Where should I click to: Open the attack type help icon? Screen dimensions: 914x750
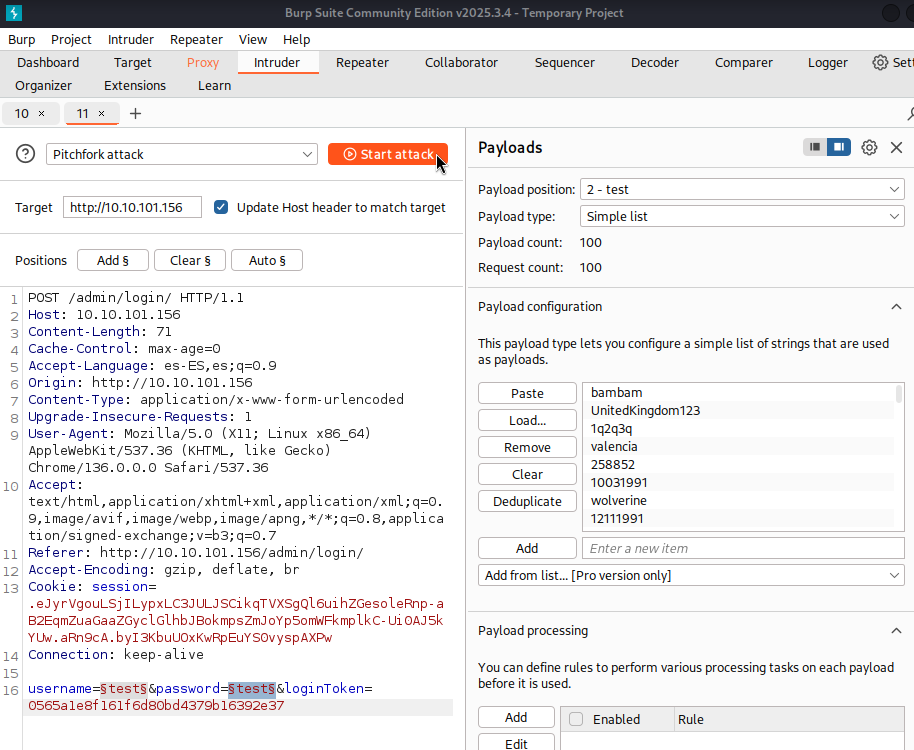(26, 154)
